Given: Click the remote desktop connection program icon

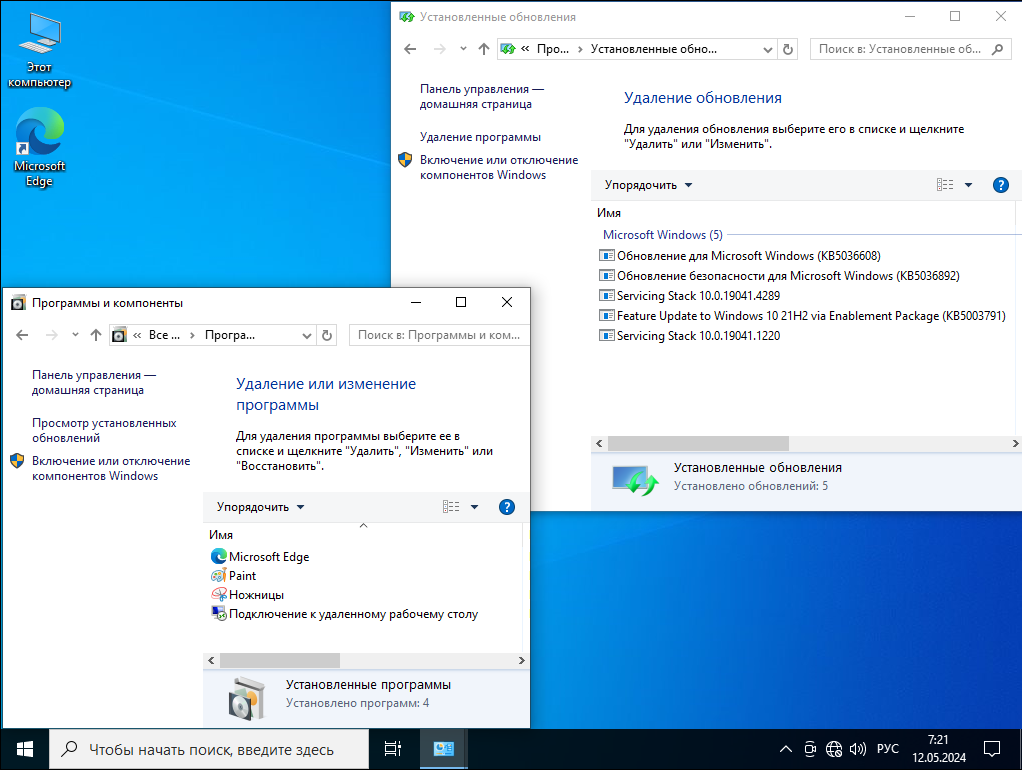Looking at the screenshot, I should [218, 614].
